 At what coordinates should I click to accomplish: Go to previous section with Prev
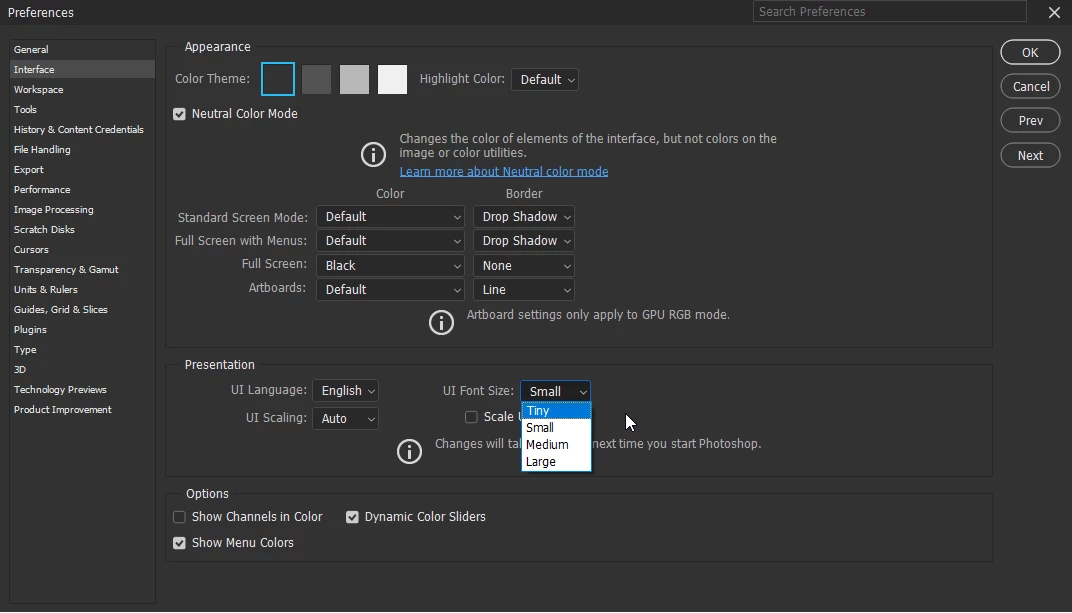point(1030,121)
